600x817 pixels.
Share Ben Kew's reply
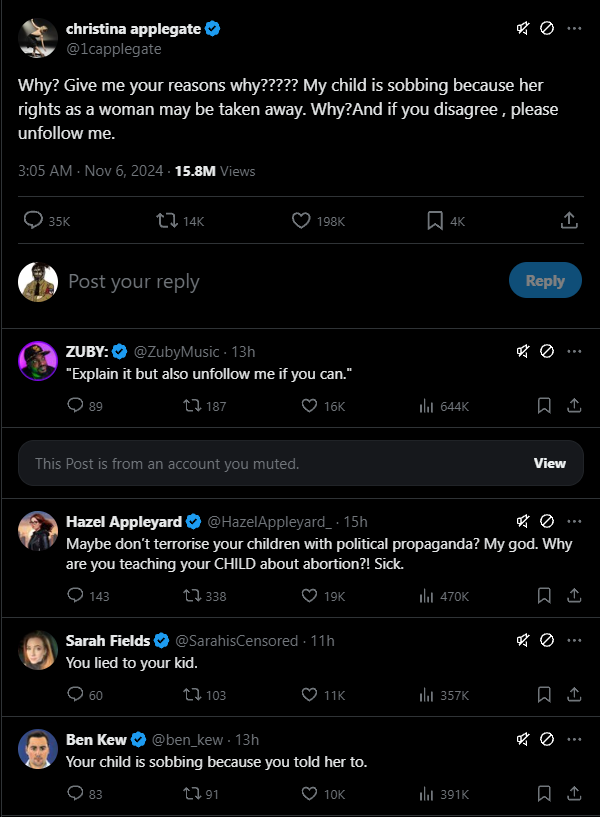[575, 794]
